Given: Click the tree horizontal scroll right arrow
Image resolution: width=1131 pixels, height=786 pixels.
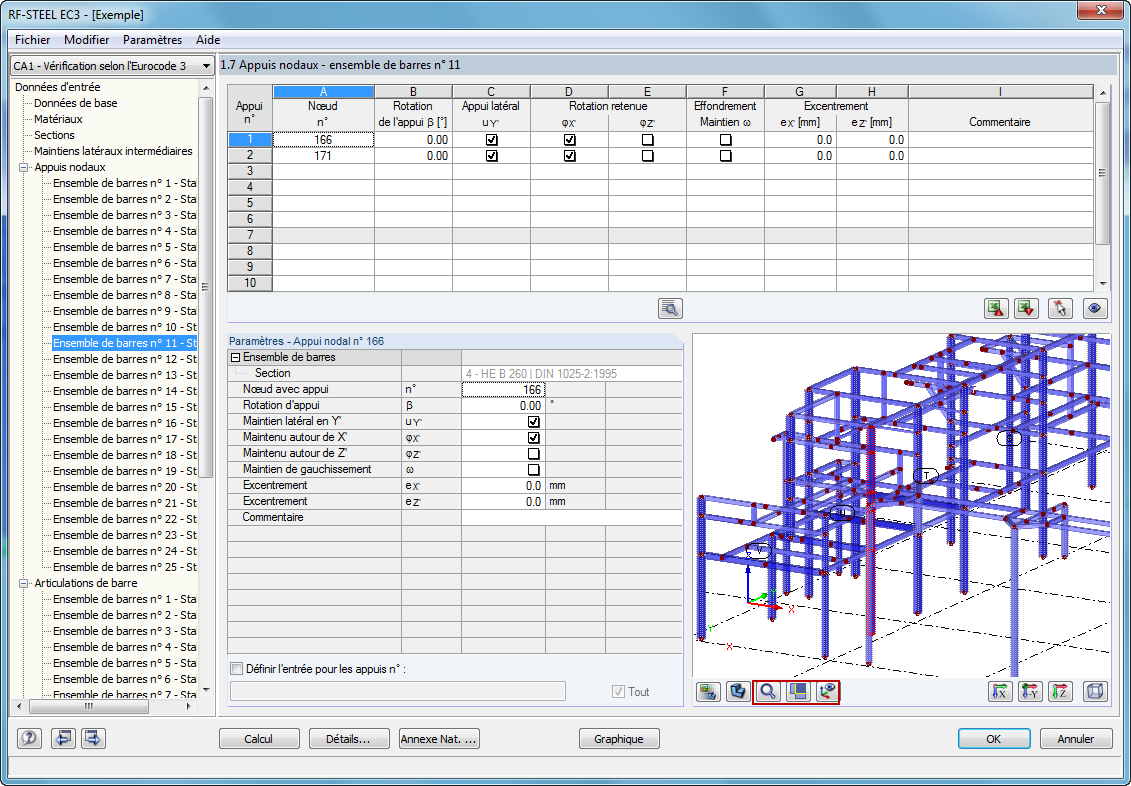Looking at the screenshot, I should 189,707.
